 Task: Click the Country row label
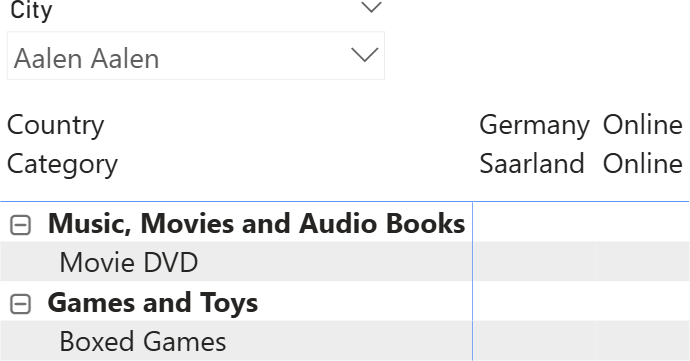coord(56,125)
